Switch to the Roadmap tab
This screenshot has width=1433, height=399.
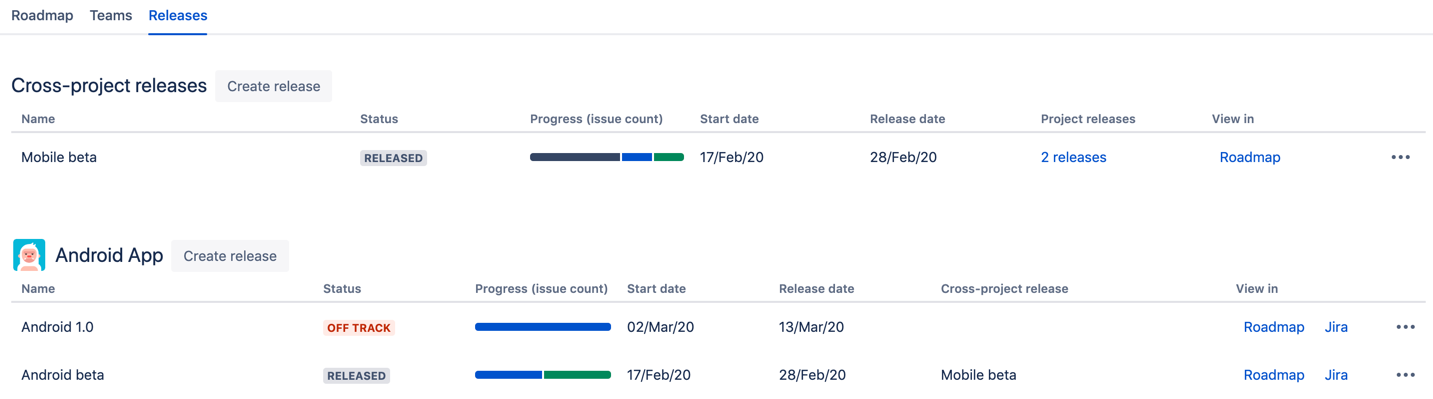click(42, 16)
